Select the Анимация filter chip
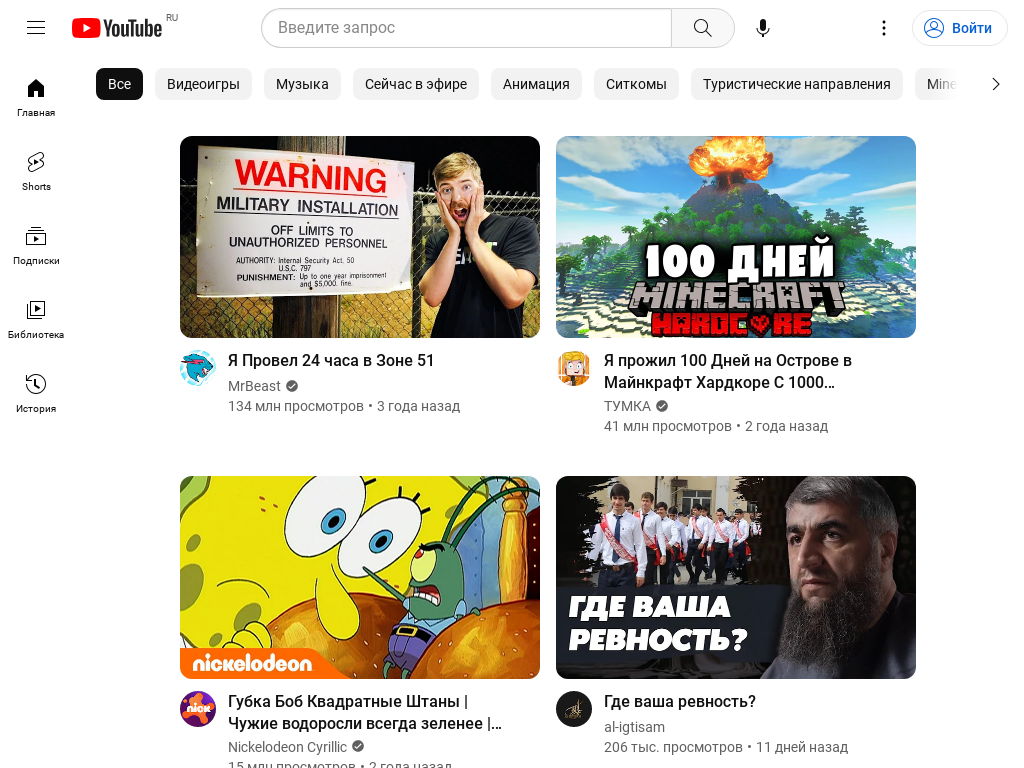The height and width of the screenshot is (768, 1024). (536, 84)
